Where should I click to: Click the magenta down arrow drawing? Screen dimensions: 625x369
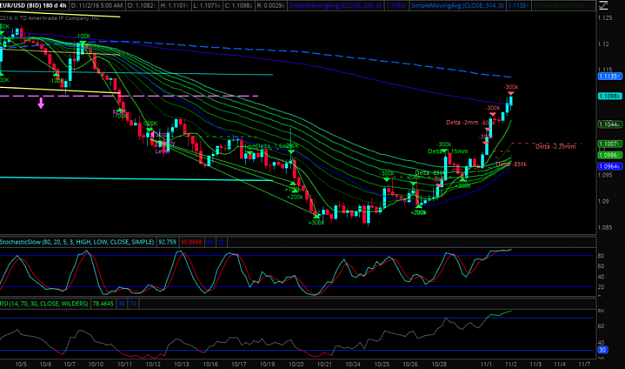tap(41, 104)
